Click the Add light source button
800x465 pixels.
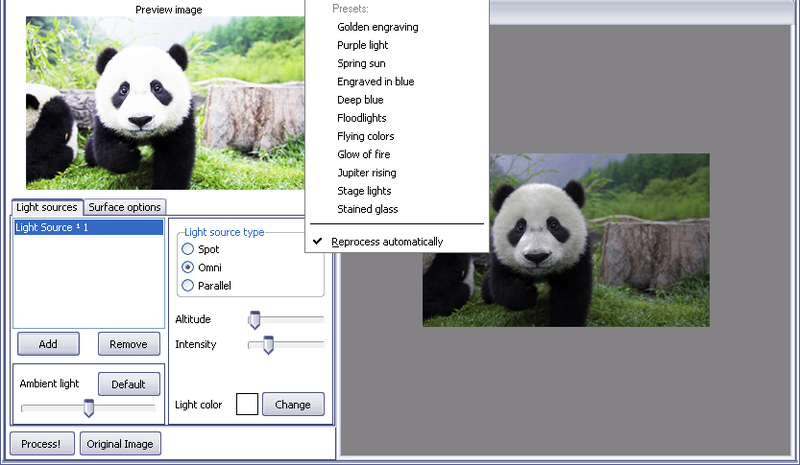point(48,344)
